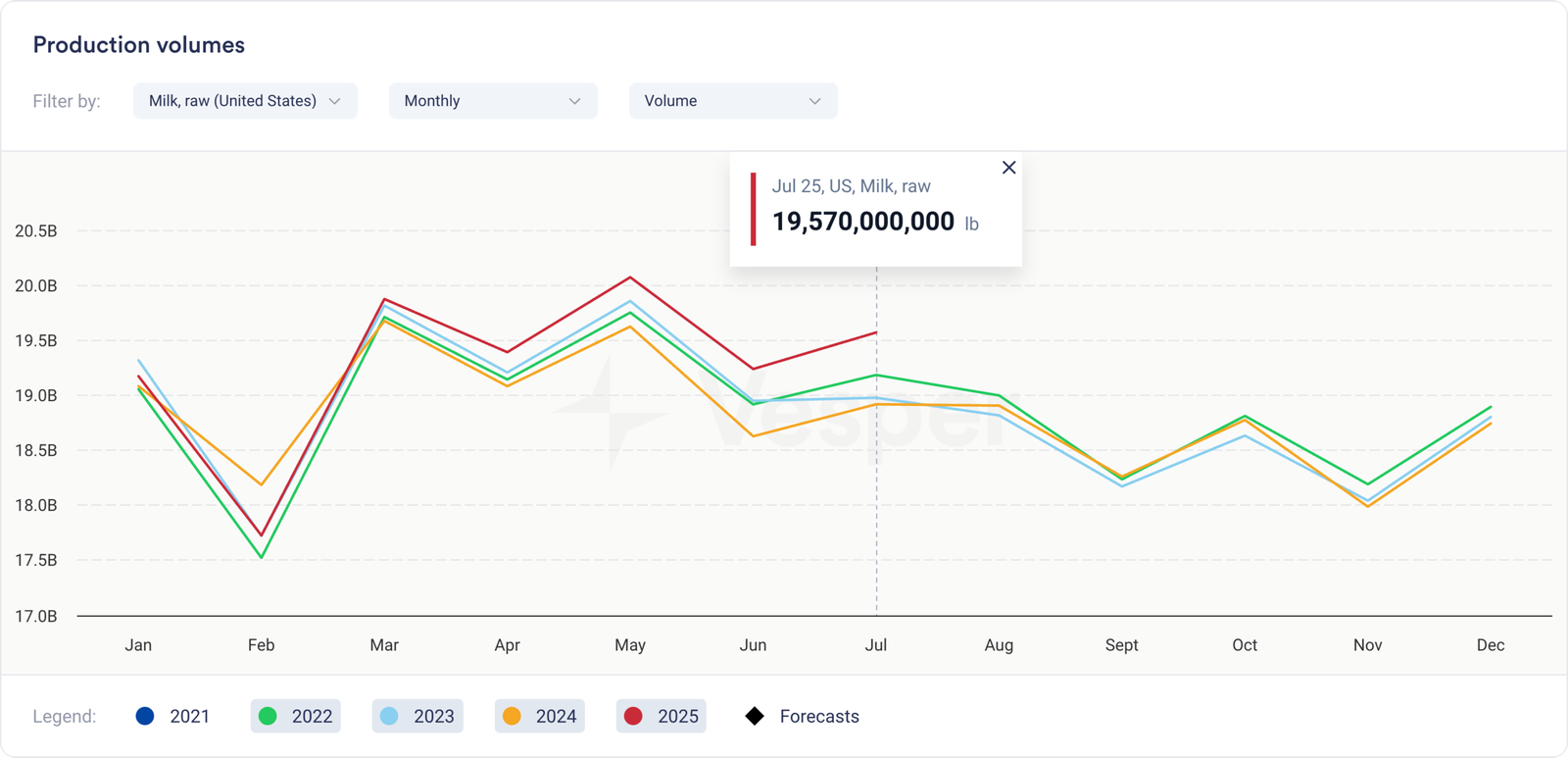The image size is (1568, 758).
Task: Toggle the 2021 legend series
Action: (x=173, y=716)
